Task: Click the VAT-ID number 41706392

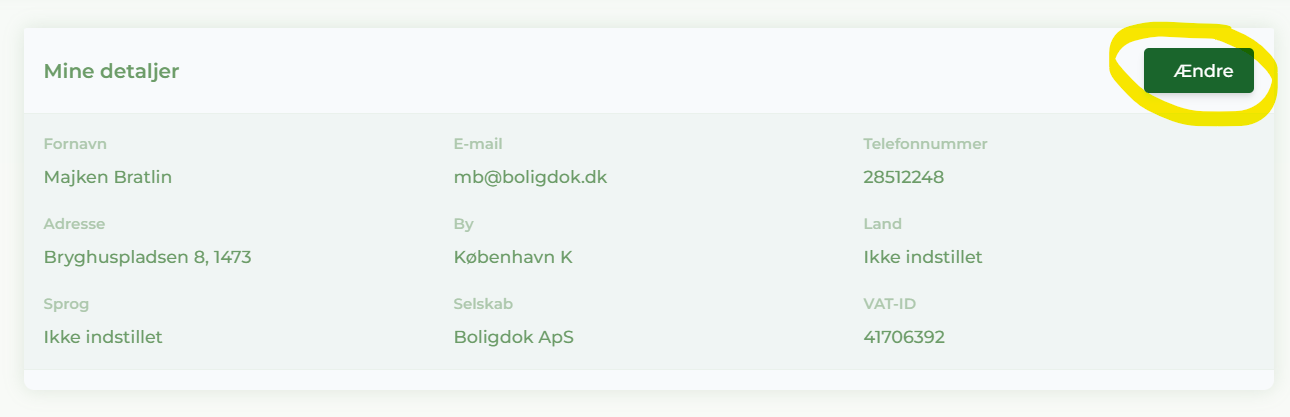Action: click(903, 337)
